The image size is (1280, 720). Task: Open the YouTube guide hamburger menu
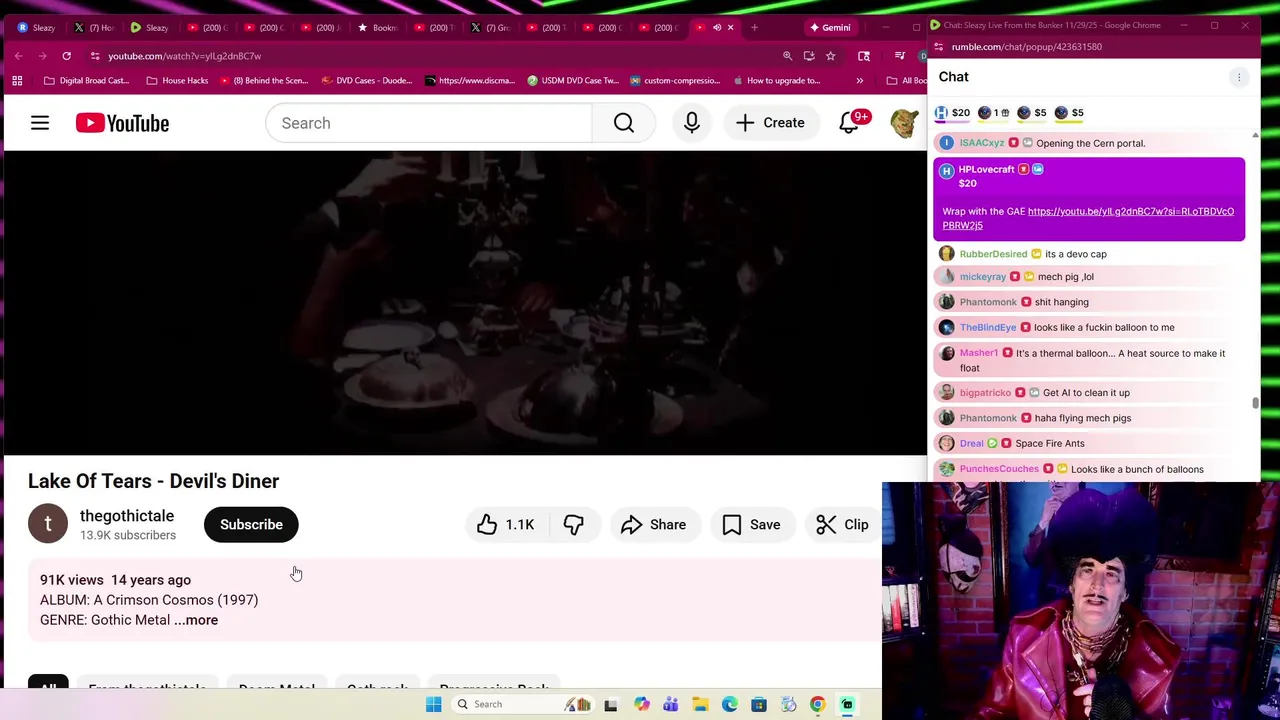click(40, 123)
